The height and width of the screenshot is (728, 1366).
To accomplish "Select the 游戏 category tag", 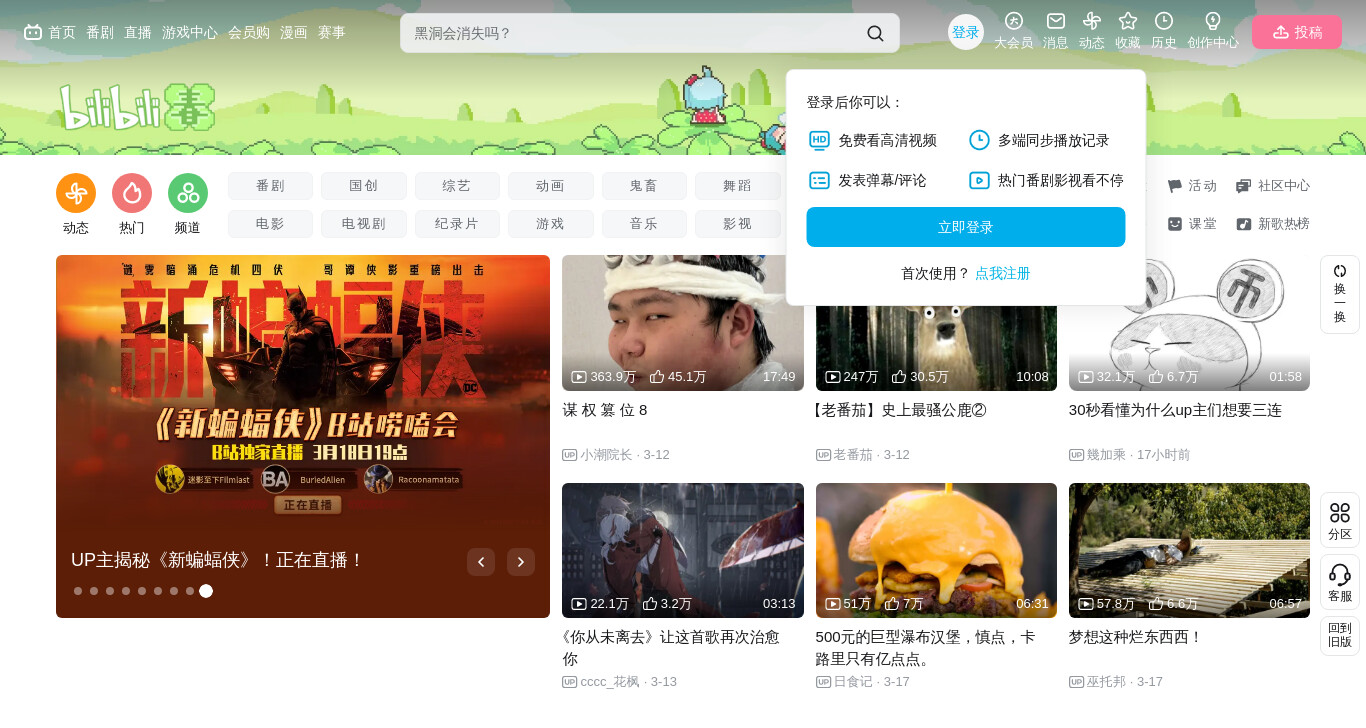I will [x=551, y=224].
